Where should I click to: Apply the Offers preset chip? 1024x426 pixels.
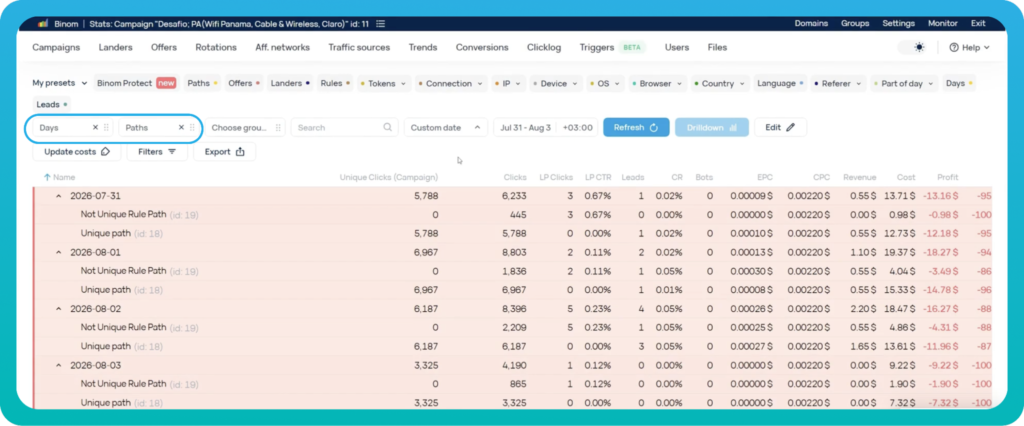244,83
